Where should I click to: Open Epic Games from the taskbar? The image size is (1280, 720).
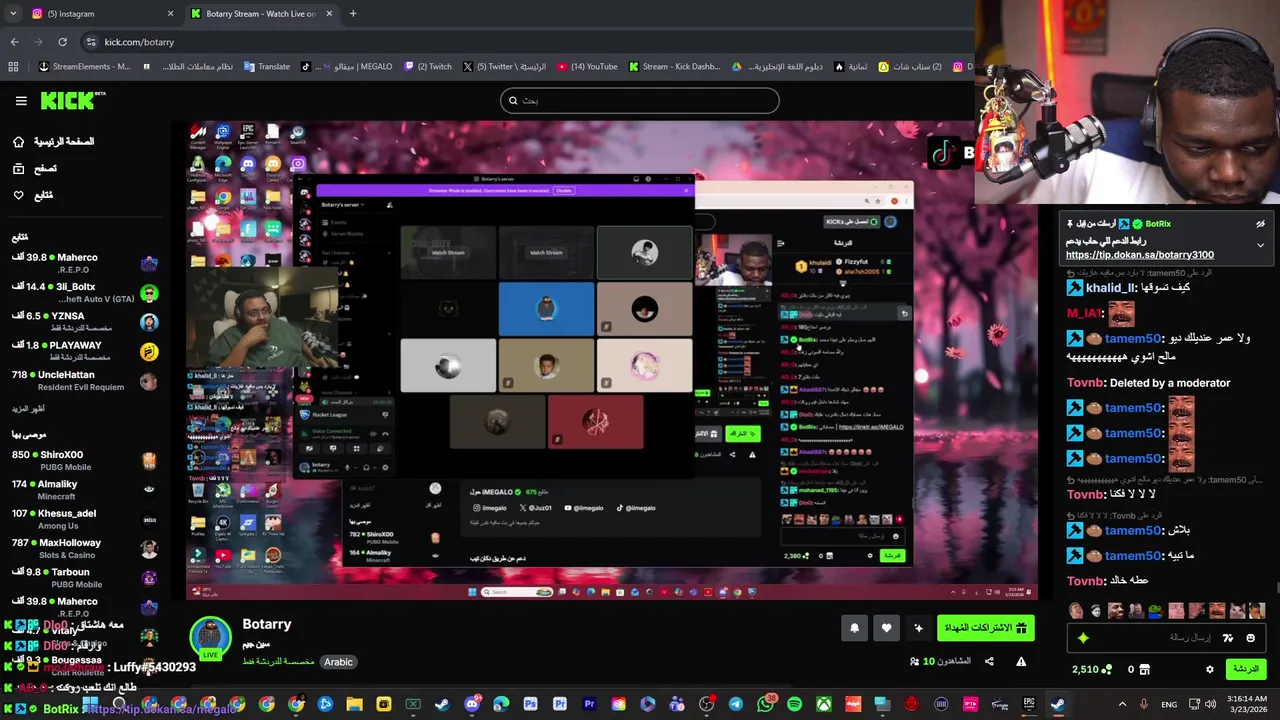[1028, 704]
